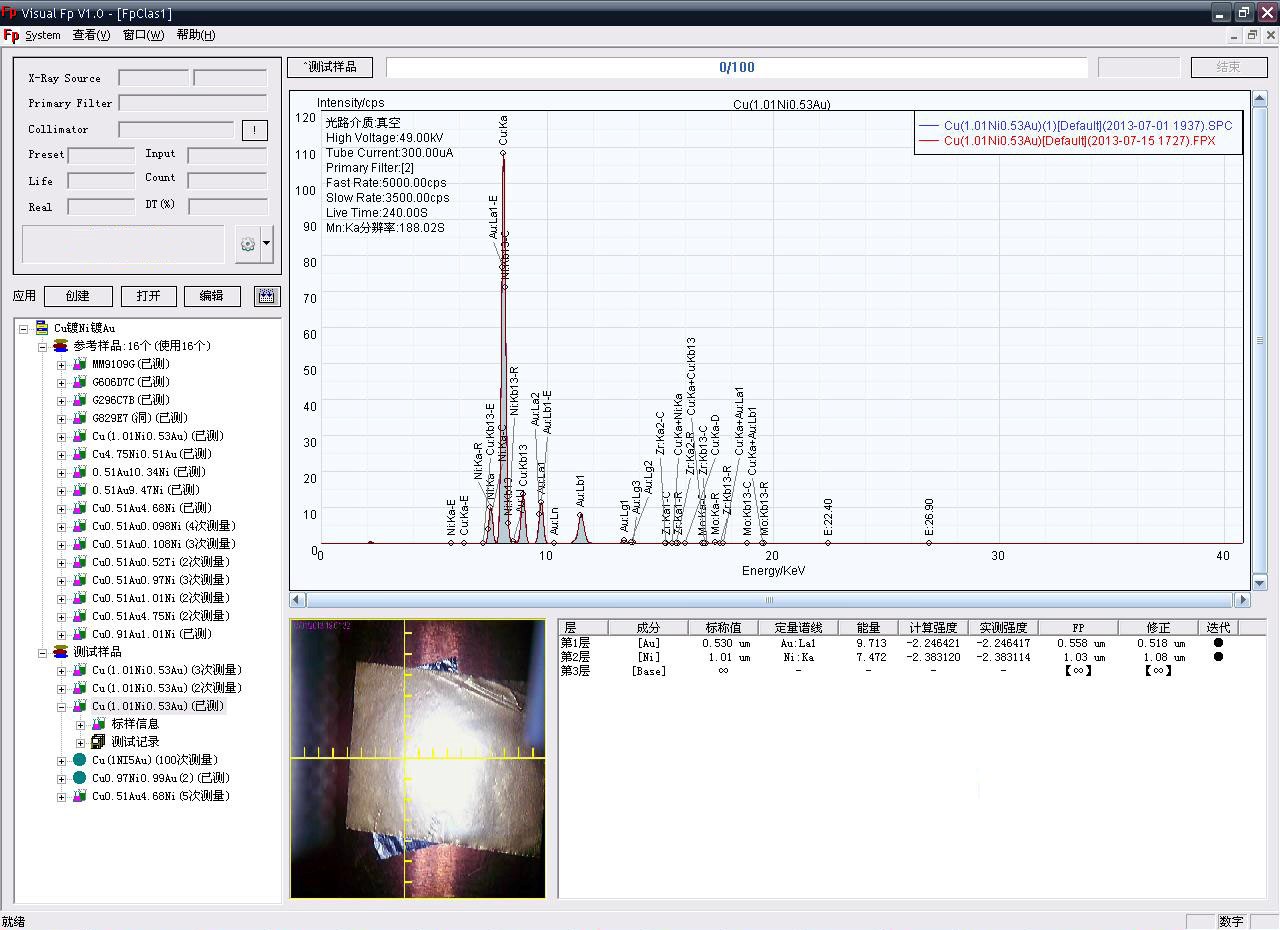Open the dropdown arrow next to the gear
Screen dimensions: 1280x930
[267, 245]
